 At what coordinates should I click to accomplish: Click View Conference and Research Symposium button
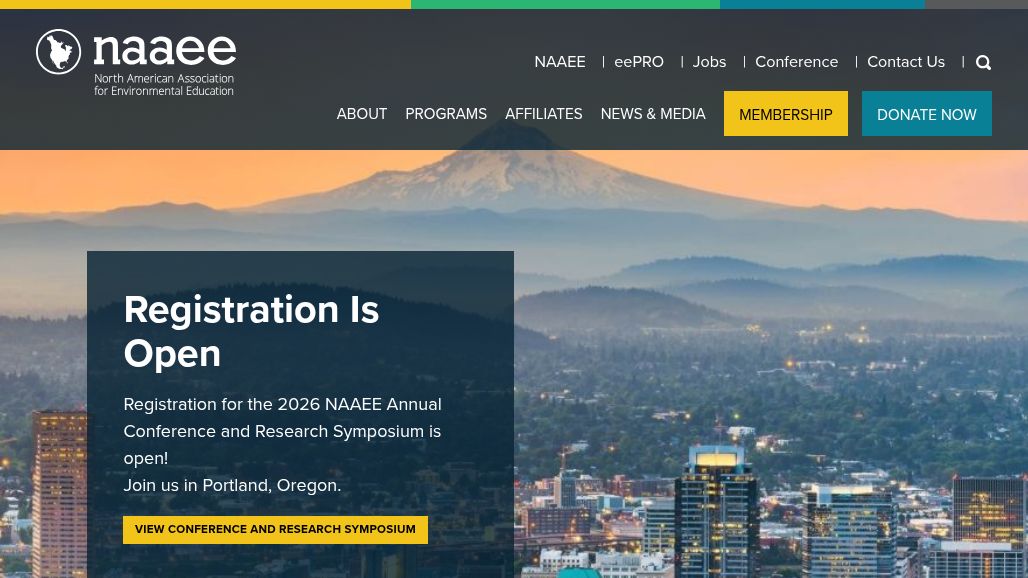point(275,530)
